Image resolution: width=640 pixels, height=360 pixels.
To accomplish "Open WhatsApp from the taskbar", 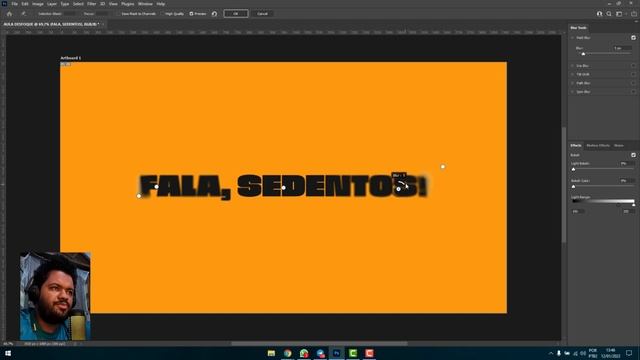I will pyautogui.click(x=304, y=353).
